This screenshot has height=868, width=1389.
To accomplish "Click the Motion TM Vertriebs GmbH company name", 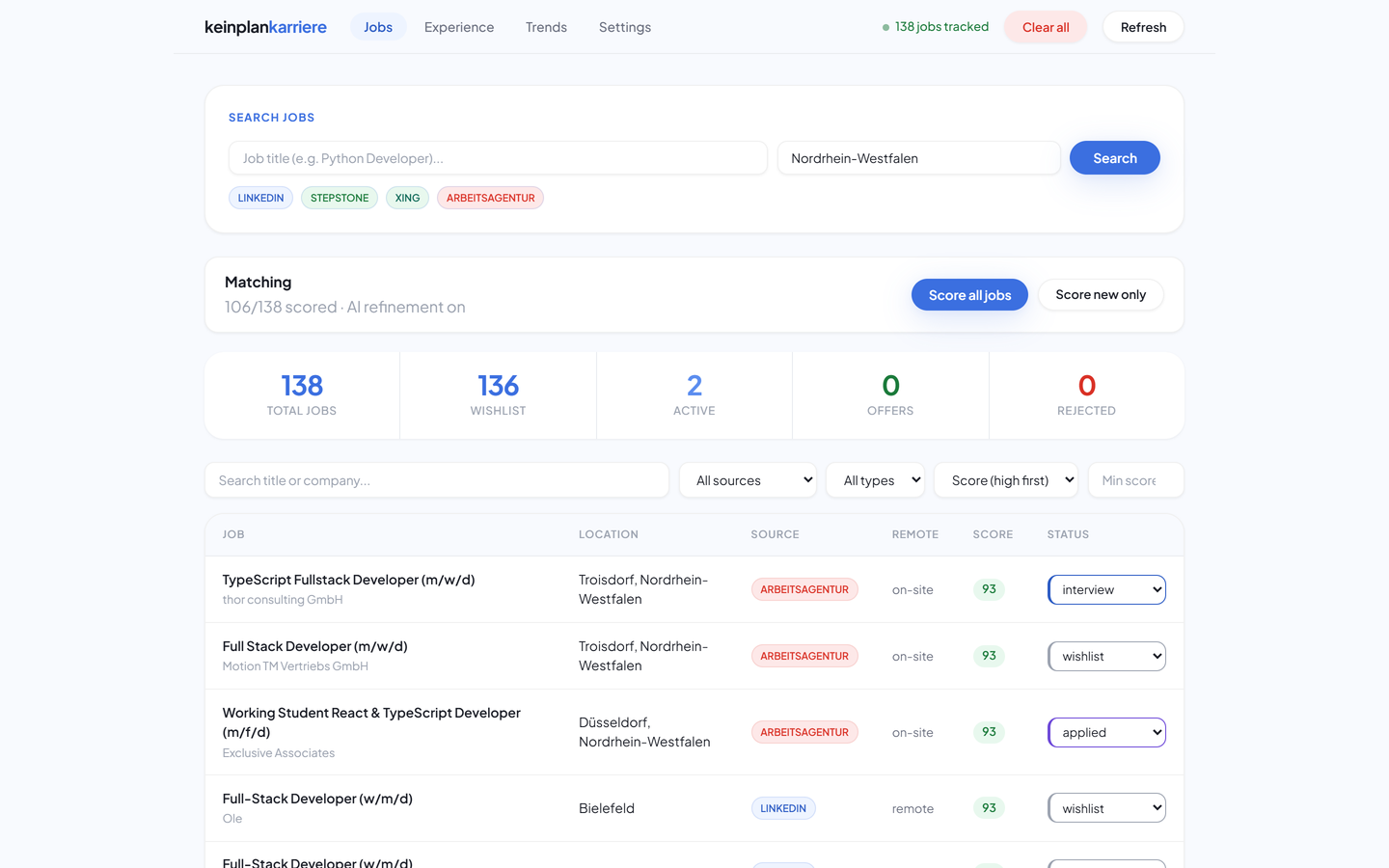I will pos(295,666).
